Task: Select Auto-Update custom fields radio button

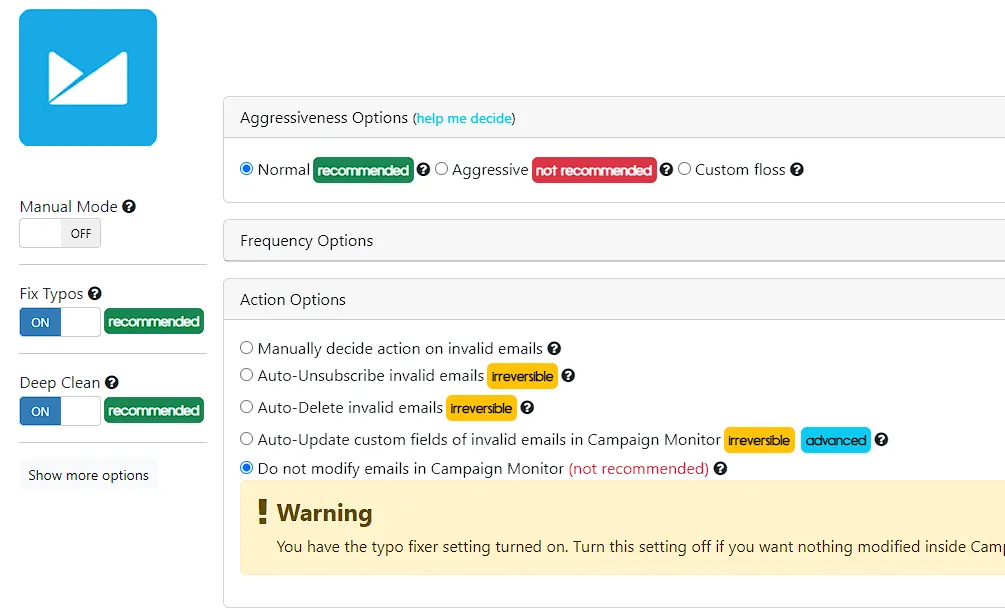Action: coord(246,439)
